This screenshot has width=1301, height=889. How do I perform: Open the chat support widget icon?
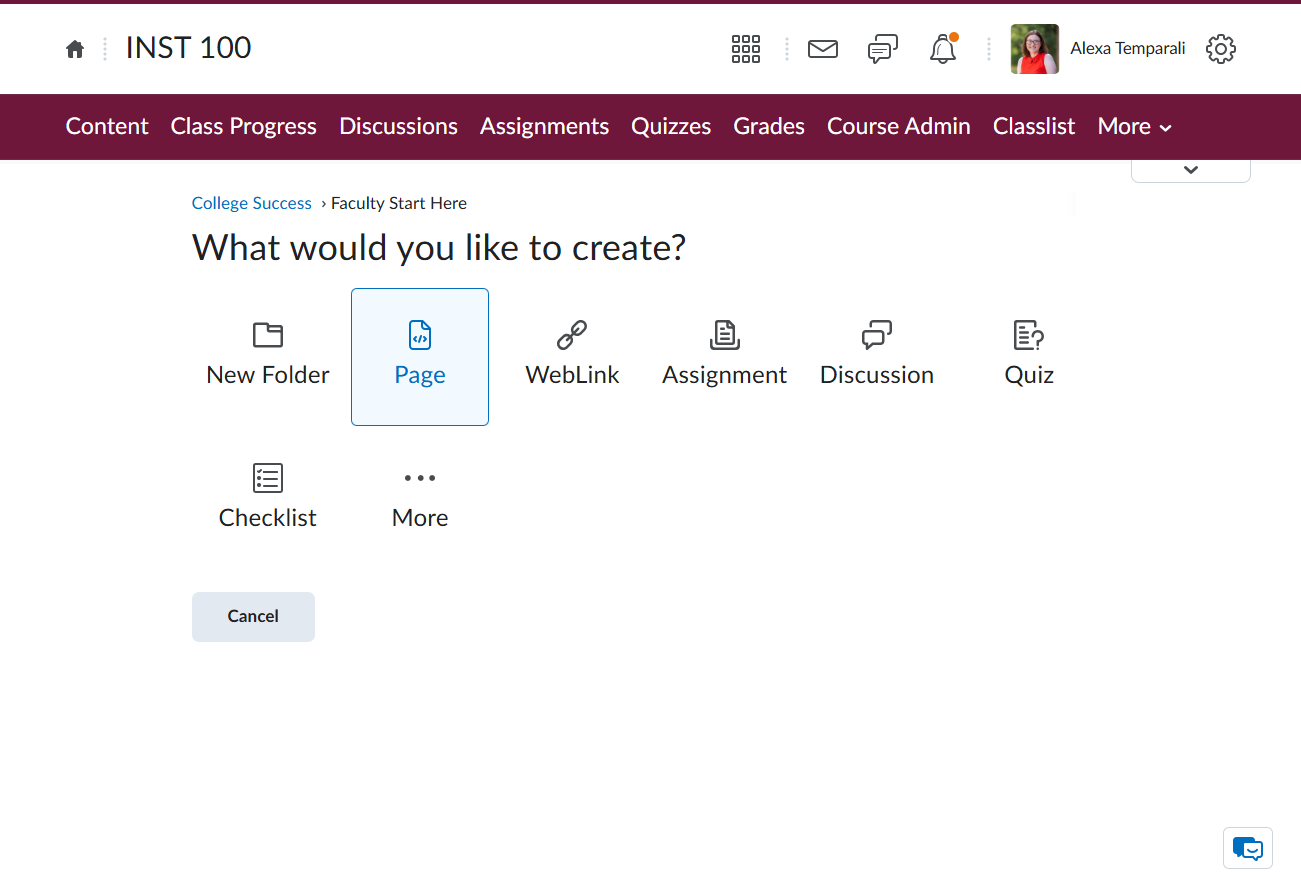(1248, 848)
